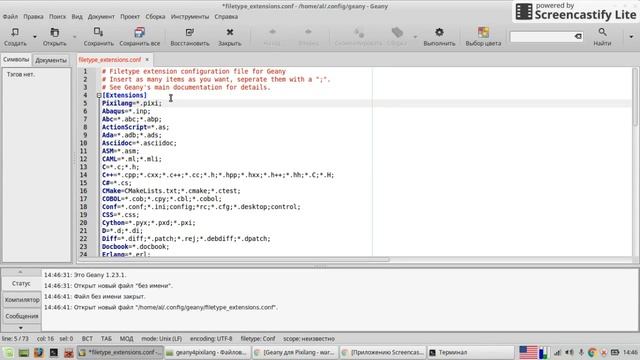Click the Сохранить (Save) toolbar icon
Image resolution: width=640 pixels, height=360 pixels.
tap(98, 32)
